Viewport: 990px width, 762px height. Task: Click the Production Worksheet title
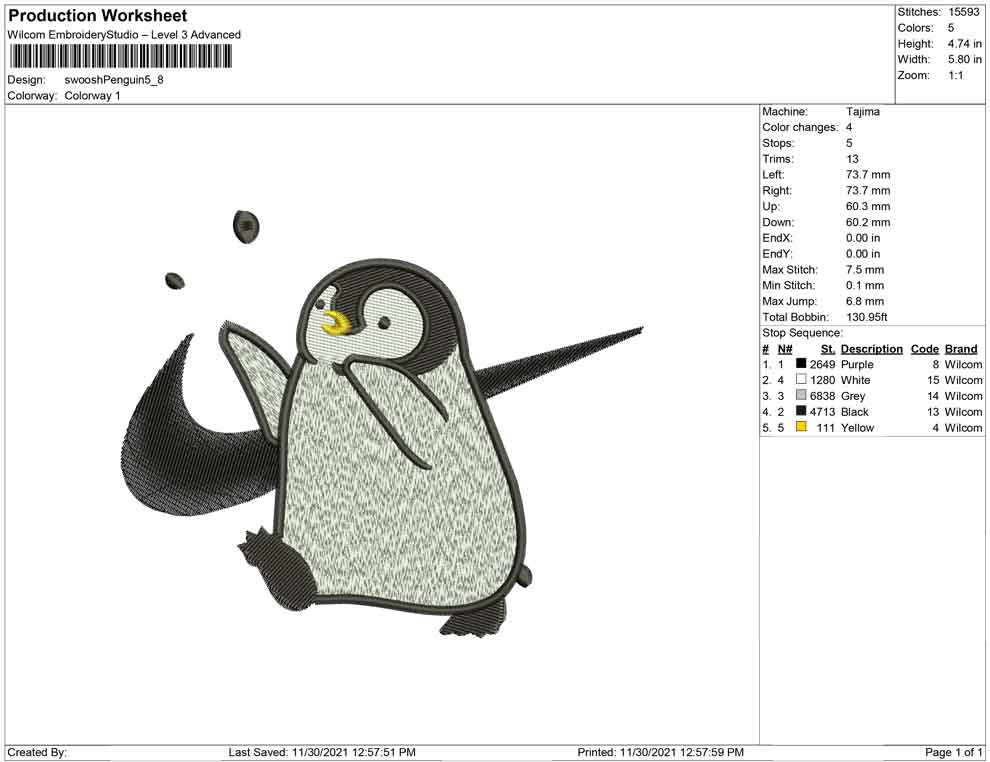(x=98, y=16)
